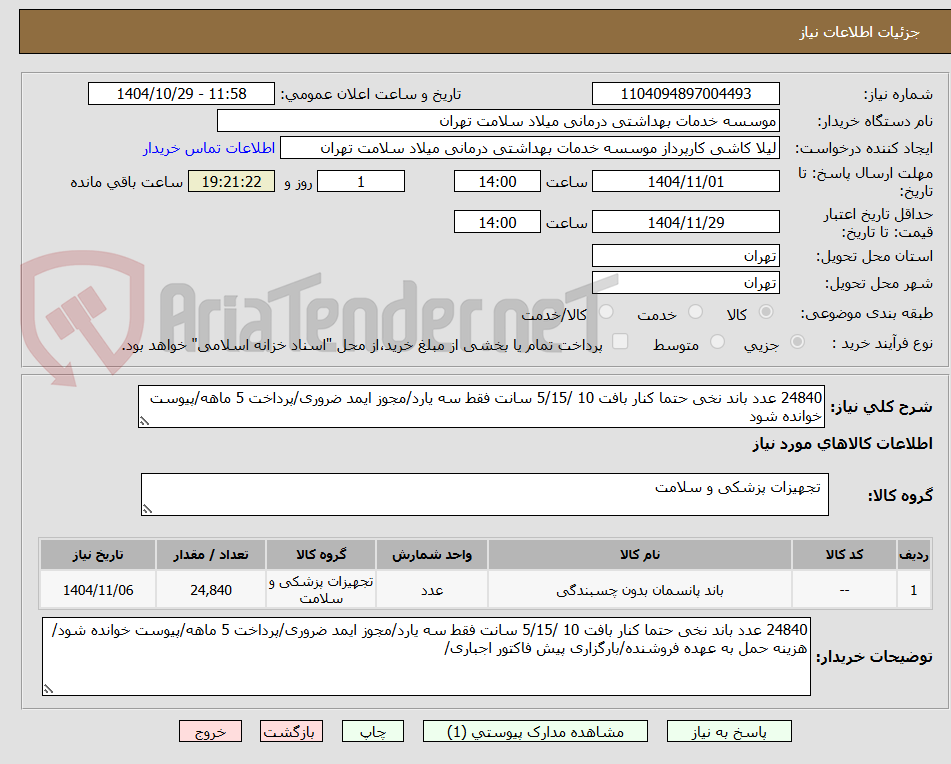Select the خدمت radio button
The width and height of the screenshot is (951, 764).
[x=696, y=312]
